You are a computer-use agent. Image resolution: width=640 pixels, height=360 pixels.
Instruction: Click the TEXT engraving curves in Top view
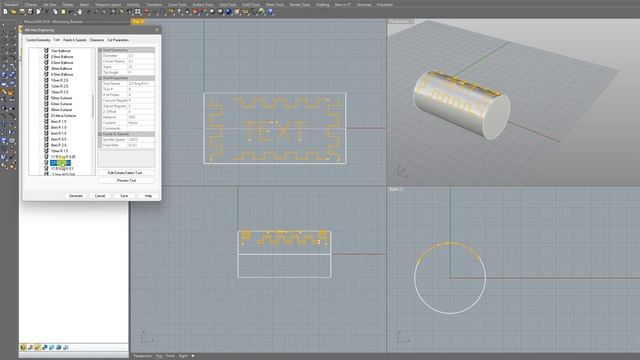point(274,131)
